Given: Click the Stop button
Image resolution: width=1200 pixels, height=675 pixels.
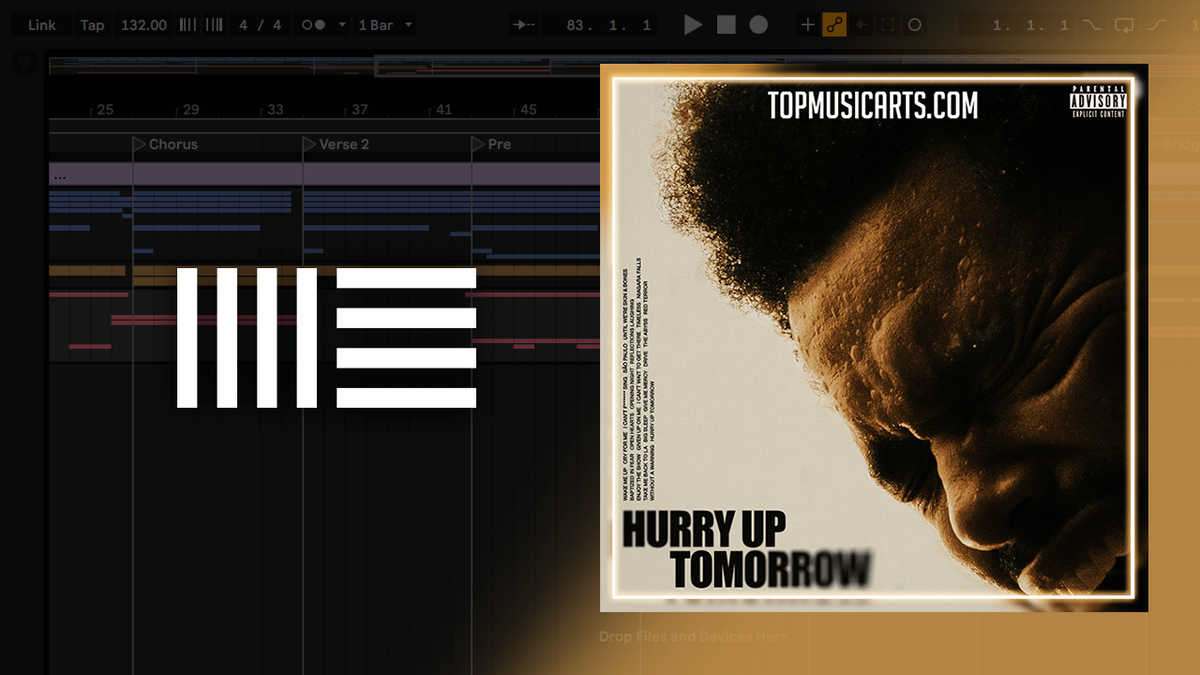Looking at the screenshot, I should click(727, 24).
